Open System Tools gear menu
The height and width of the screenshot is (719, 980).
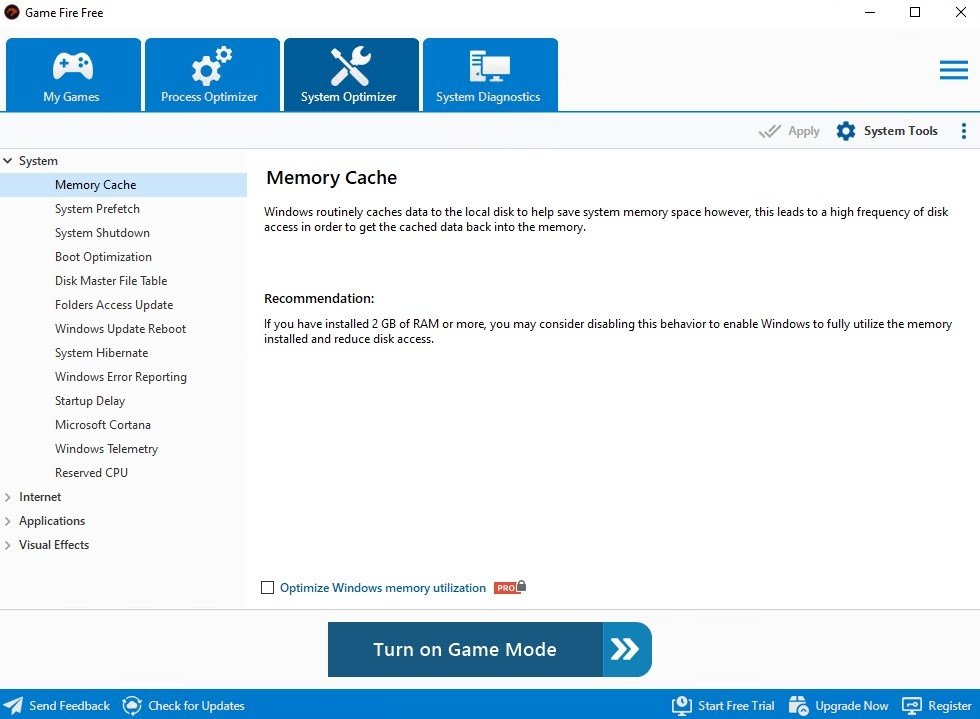tap(887, 131)
